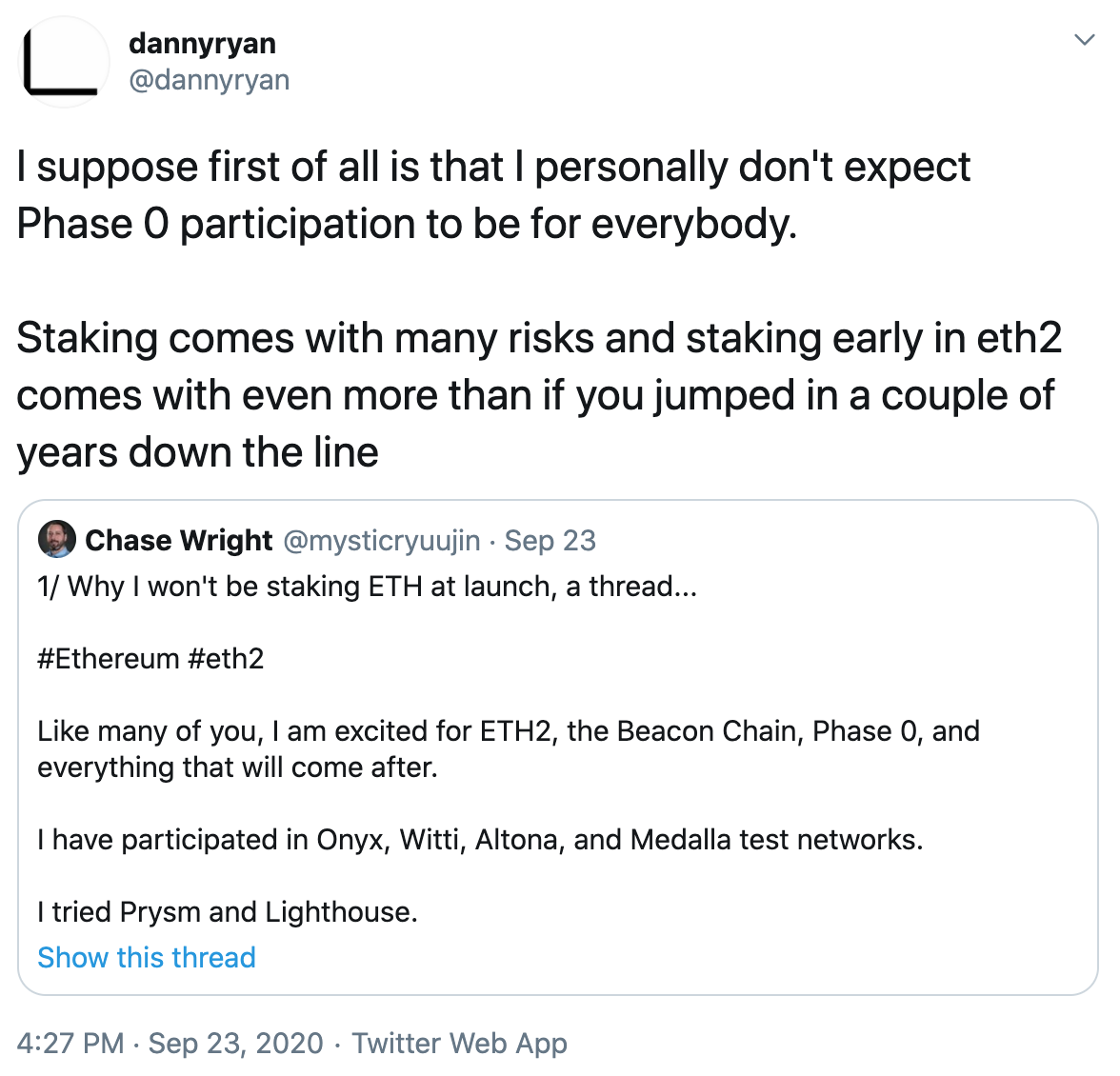
Task: Open the Twitter Web App source link
Action: pyautogui.click(x=460, y=1043)
